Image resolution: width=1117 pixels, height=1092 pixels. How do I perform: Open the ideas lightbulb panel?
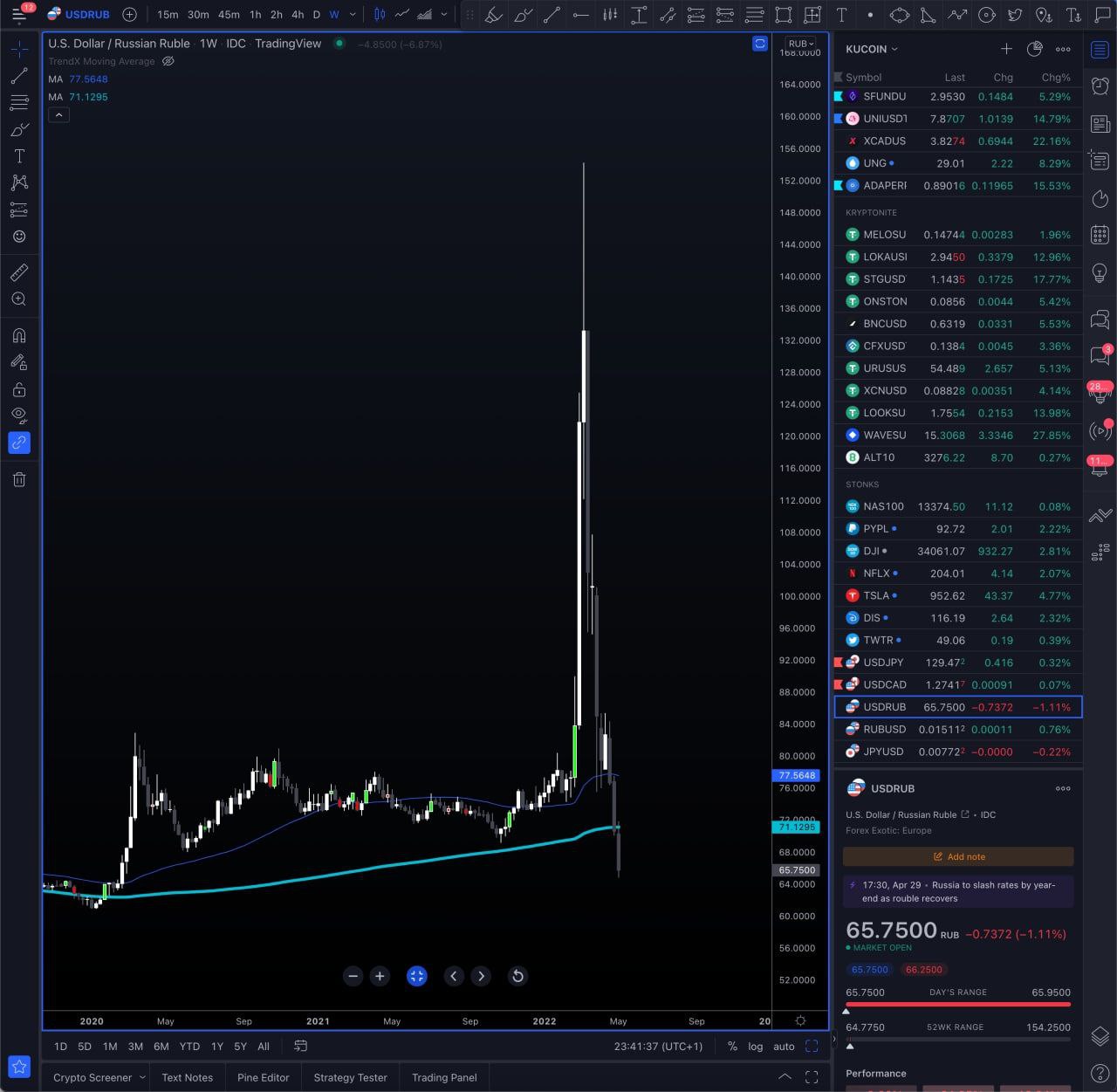(x=1100, y=274)
